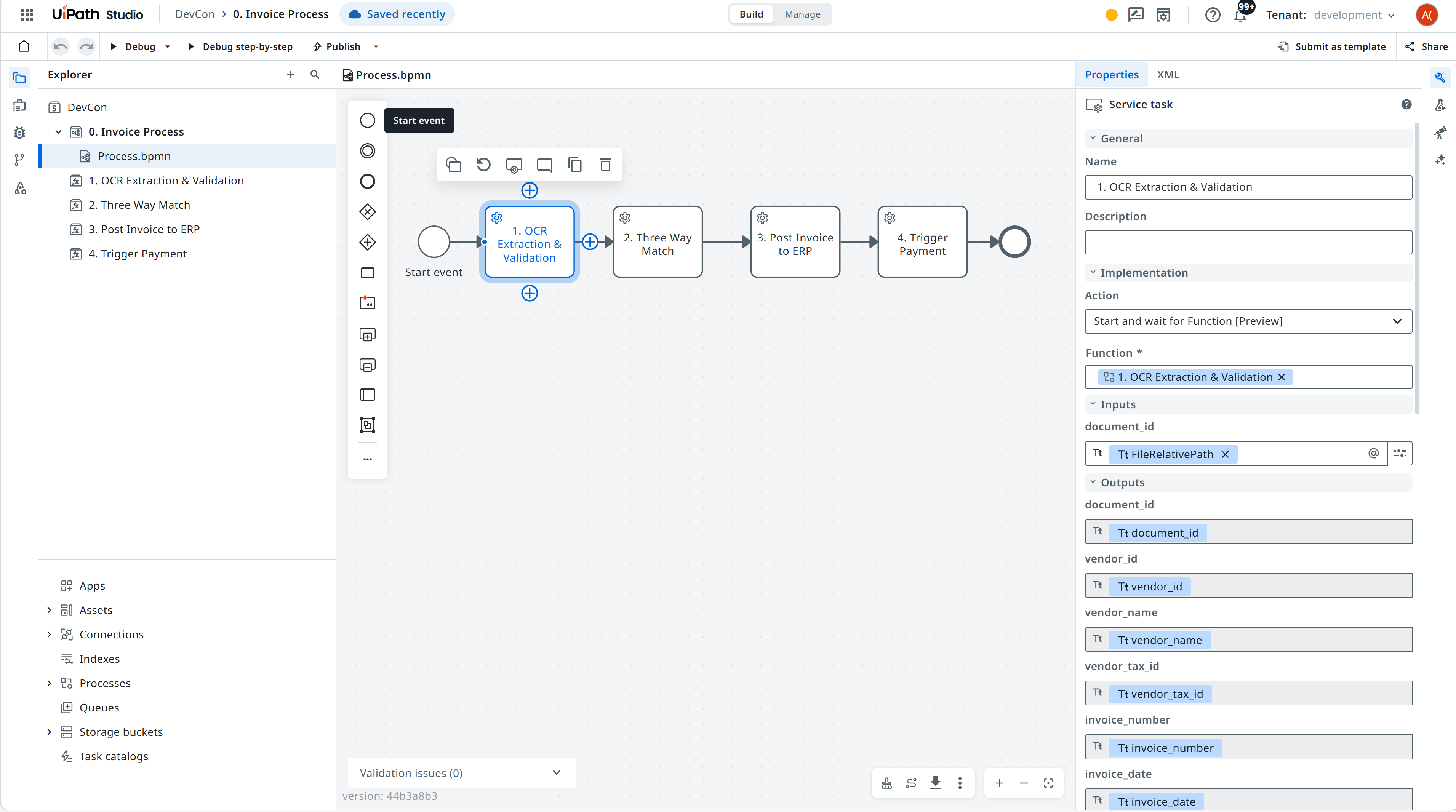Fit the diagram to screen
Image resolution: width=1456 pixels, height=812 pixels.
click(x=1048, y=783)
